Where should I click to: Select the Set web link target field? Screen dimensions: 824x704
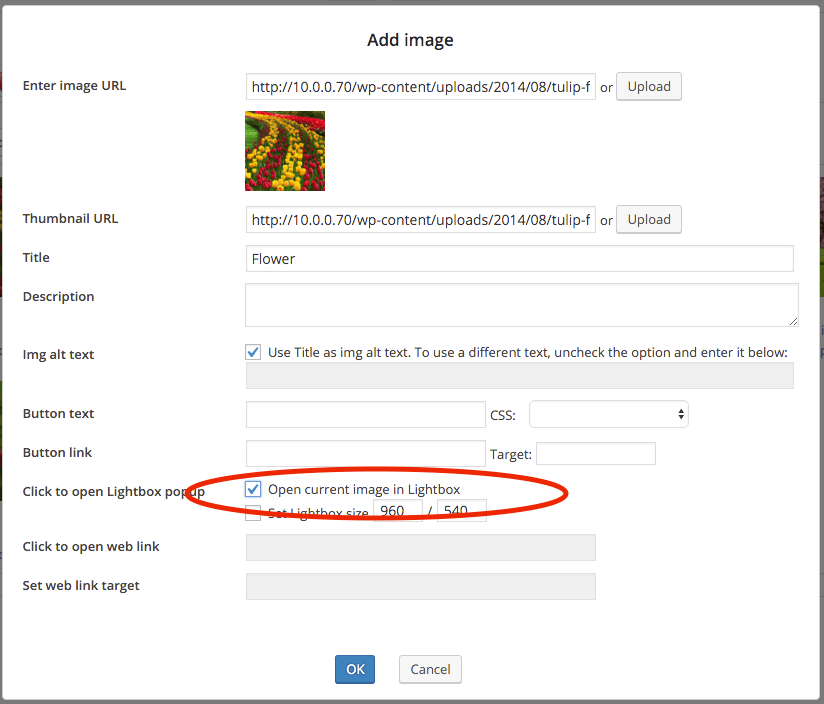[420, 586]
